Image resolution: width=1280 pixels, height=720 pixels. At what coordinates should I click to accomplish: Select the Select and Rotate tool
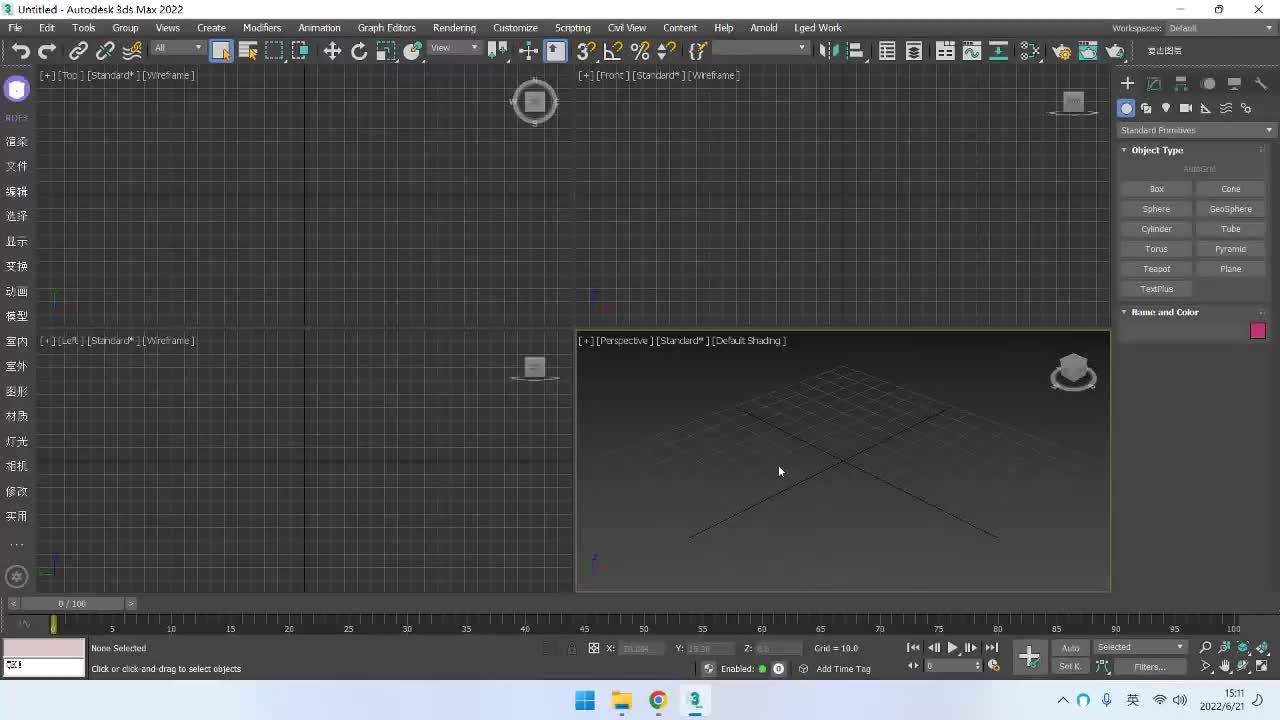point(359,51)
